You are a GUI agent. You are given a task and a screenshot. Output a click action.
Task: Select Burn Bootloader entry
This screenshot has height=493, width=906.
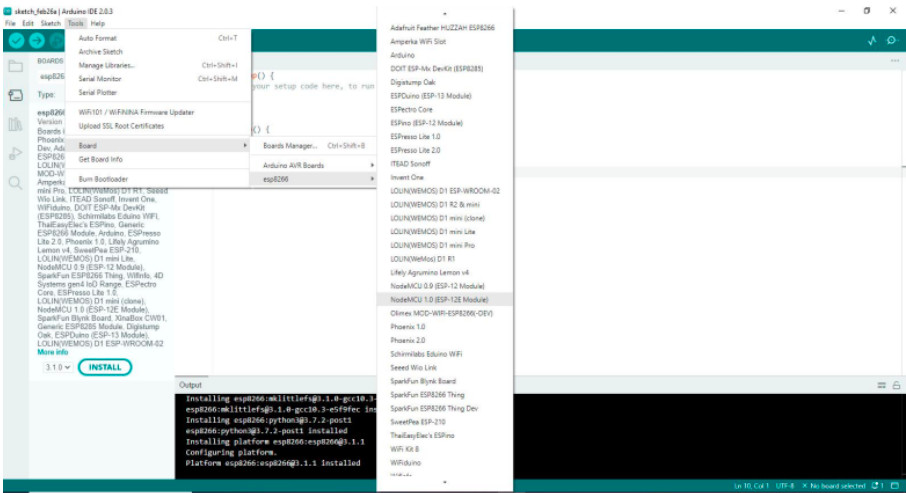point(158,179)
